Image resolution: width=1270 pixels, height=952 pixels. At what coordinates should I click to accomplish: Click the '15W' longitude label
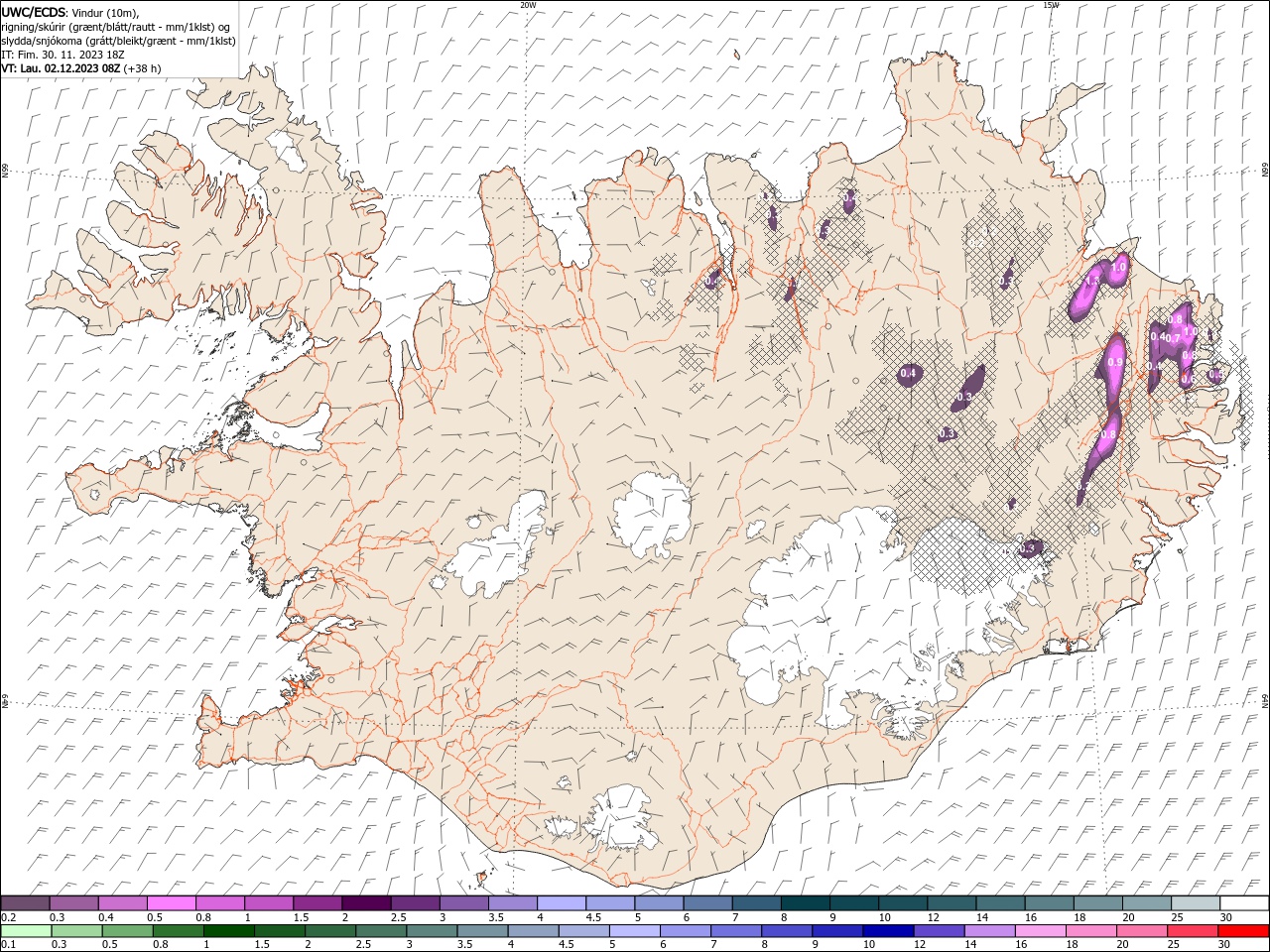pyautogui.click(x=1050, y=5)
